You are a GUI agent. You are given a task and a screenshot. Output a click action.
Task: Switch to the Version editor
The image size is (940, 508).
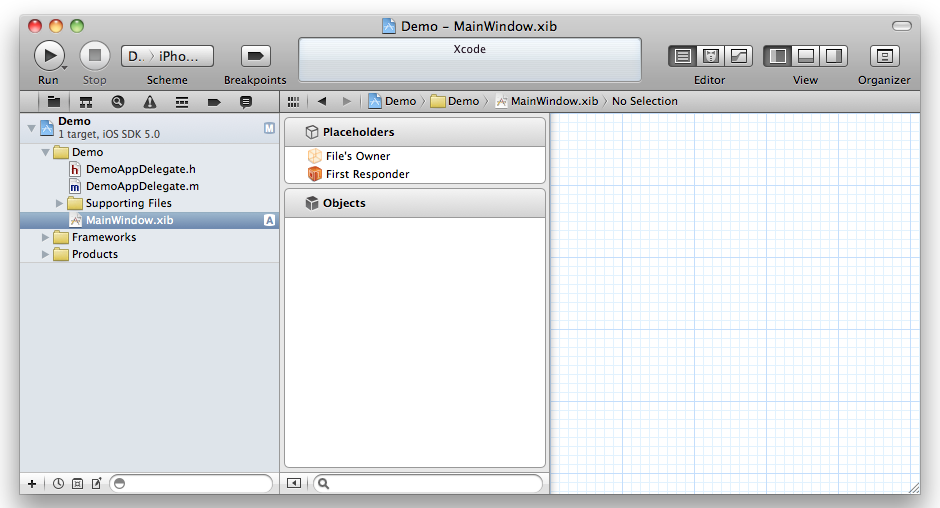pos(739,56)
